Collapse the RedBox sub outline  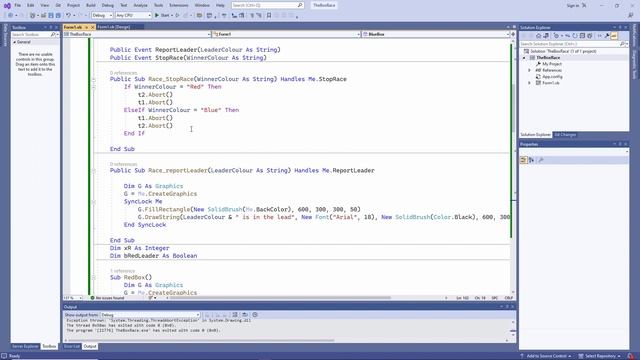pyautogui.click(x=94, y=278)
